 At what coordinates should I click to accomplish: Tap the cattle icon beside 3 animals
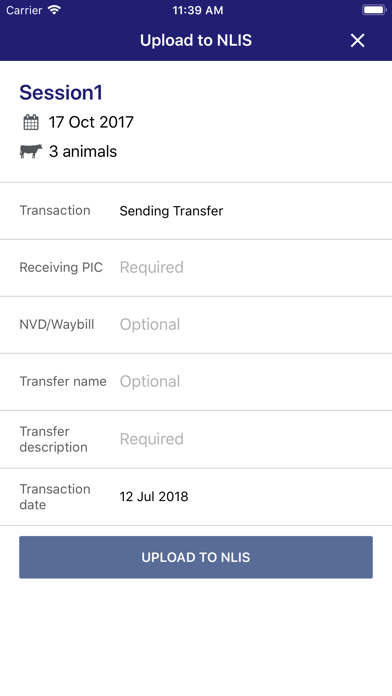point(31,151)
